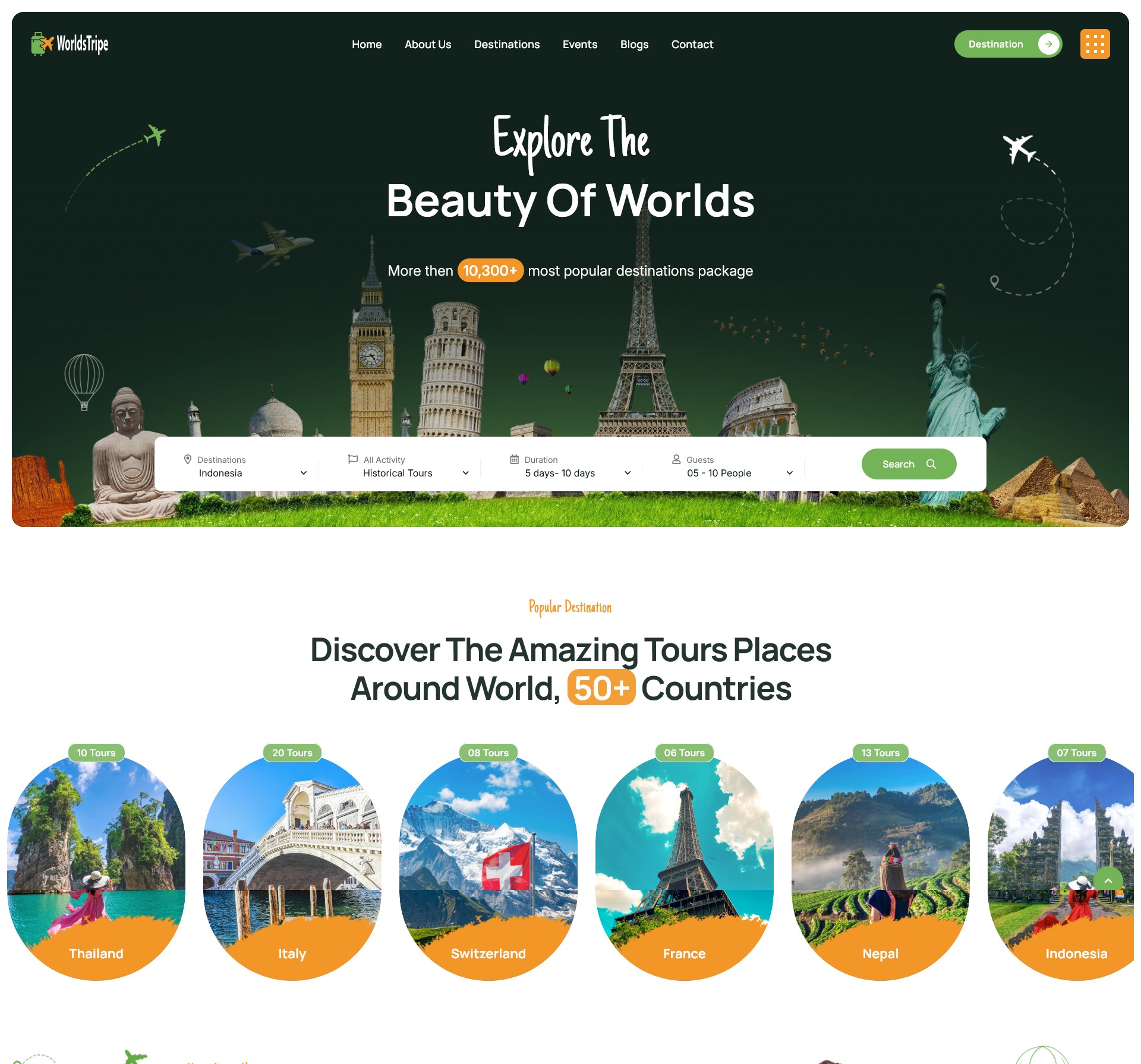
Task: Click the green Search button
Action: click(x=909, y=464)
